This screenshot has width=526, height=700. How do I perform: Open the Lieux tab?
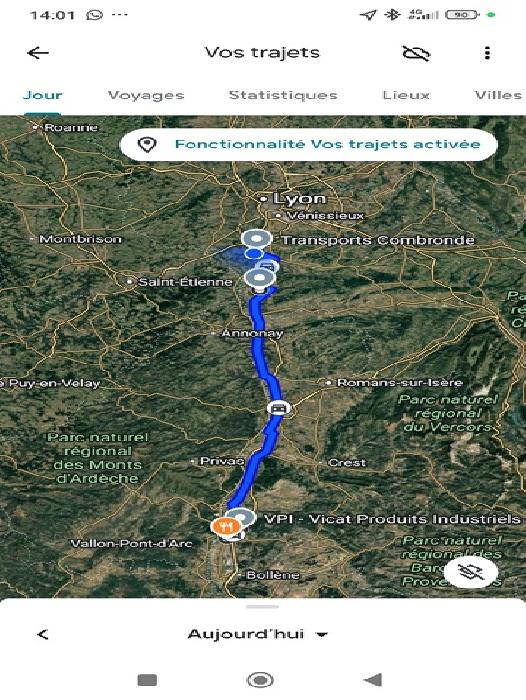pyautogui.click(x=406, y=95)
